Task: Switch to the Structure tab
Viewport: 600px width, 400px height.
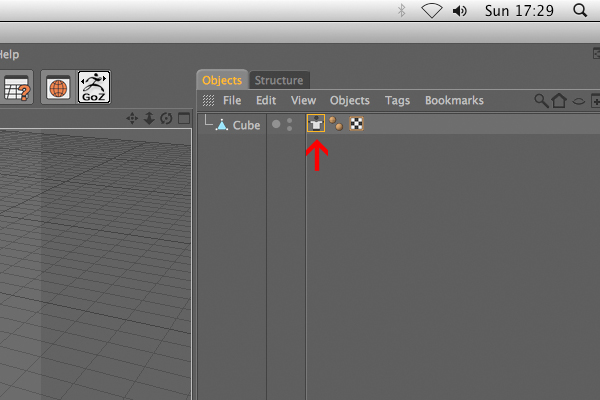Action: click(x=279, y=80)
